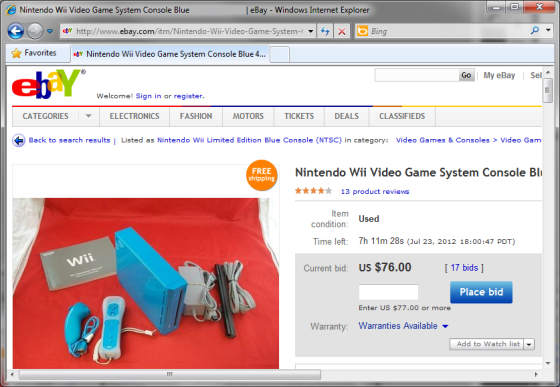560x387 pixels.
Task: Click the Bing provider logo icon
Action: click(362, 31)
